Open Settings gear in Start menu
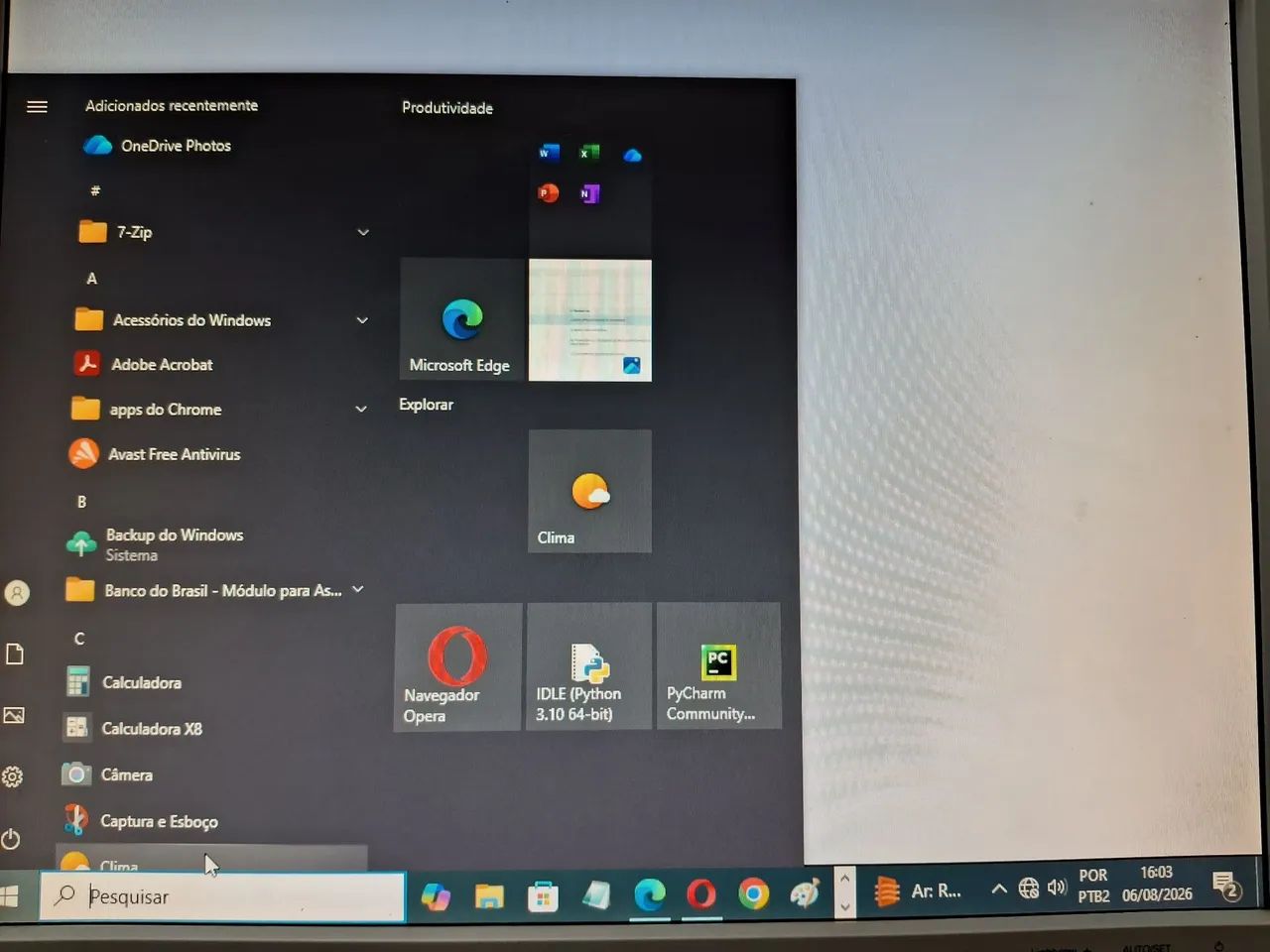 click(12, 776)
